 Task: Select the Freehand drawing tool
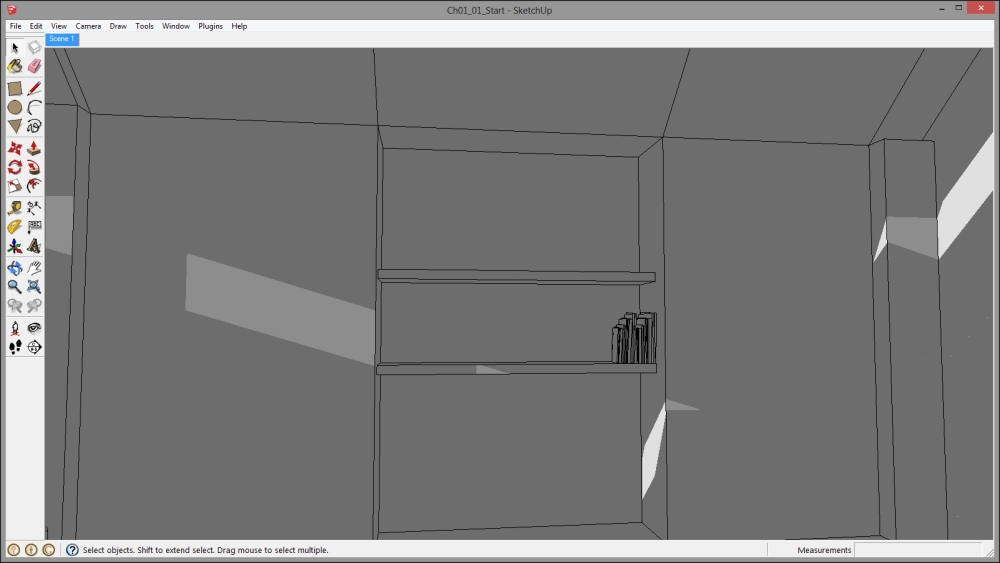pyautogui.click(x=34, y=126)
